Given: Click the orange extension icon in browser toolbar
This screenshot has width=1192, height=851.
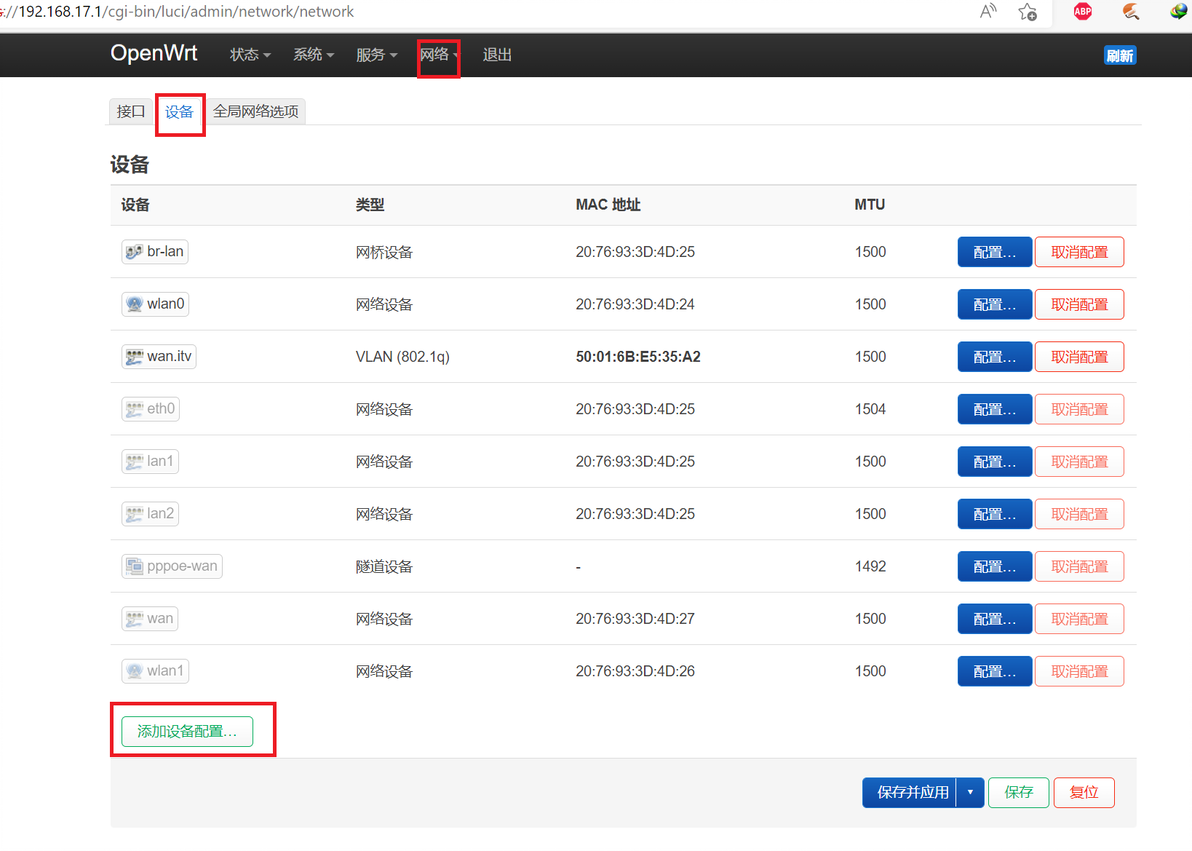Looking at the screenshot, I should pyautogui.click(x=1131, y=11).
